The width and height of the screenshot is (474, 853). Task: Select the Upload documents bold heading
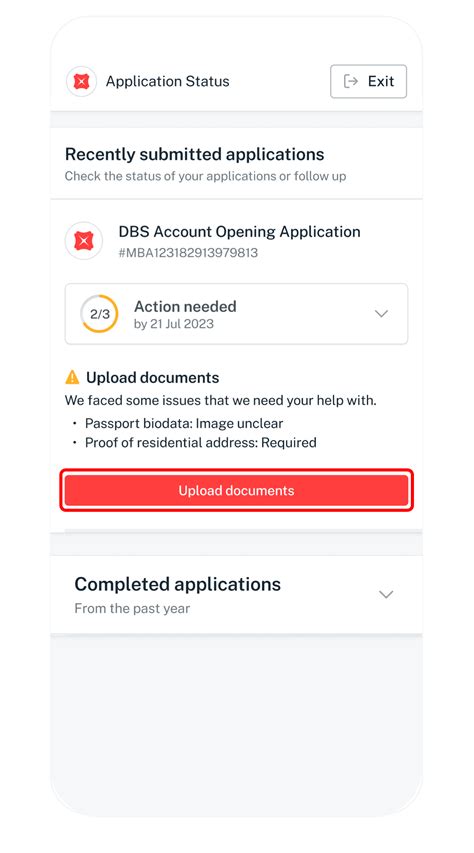pos(152,378)
